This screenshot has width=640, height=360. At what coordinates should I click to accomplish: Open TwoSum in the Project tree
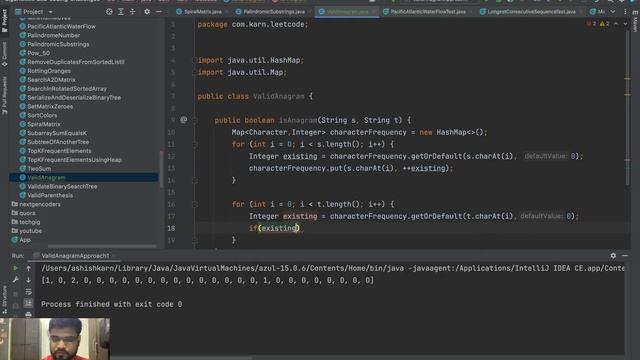pyautogui.click(x=39, y=169)
